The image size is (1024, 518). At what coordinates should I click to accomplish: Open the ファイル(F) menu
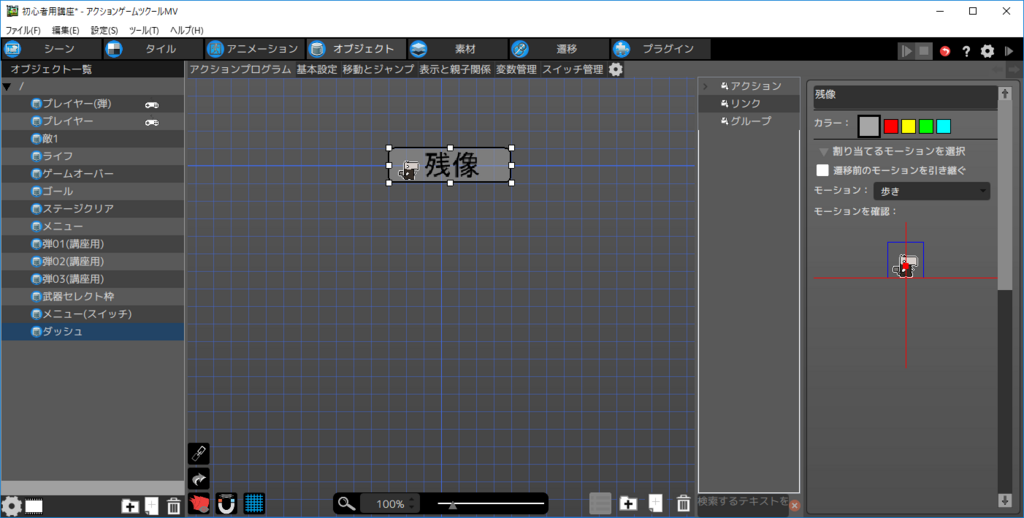pyautogui.click(x=23, y=30)
